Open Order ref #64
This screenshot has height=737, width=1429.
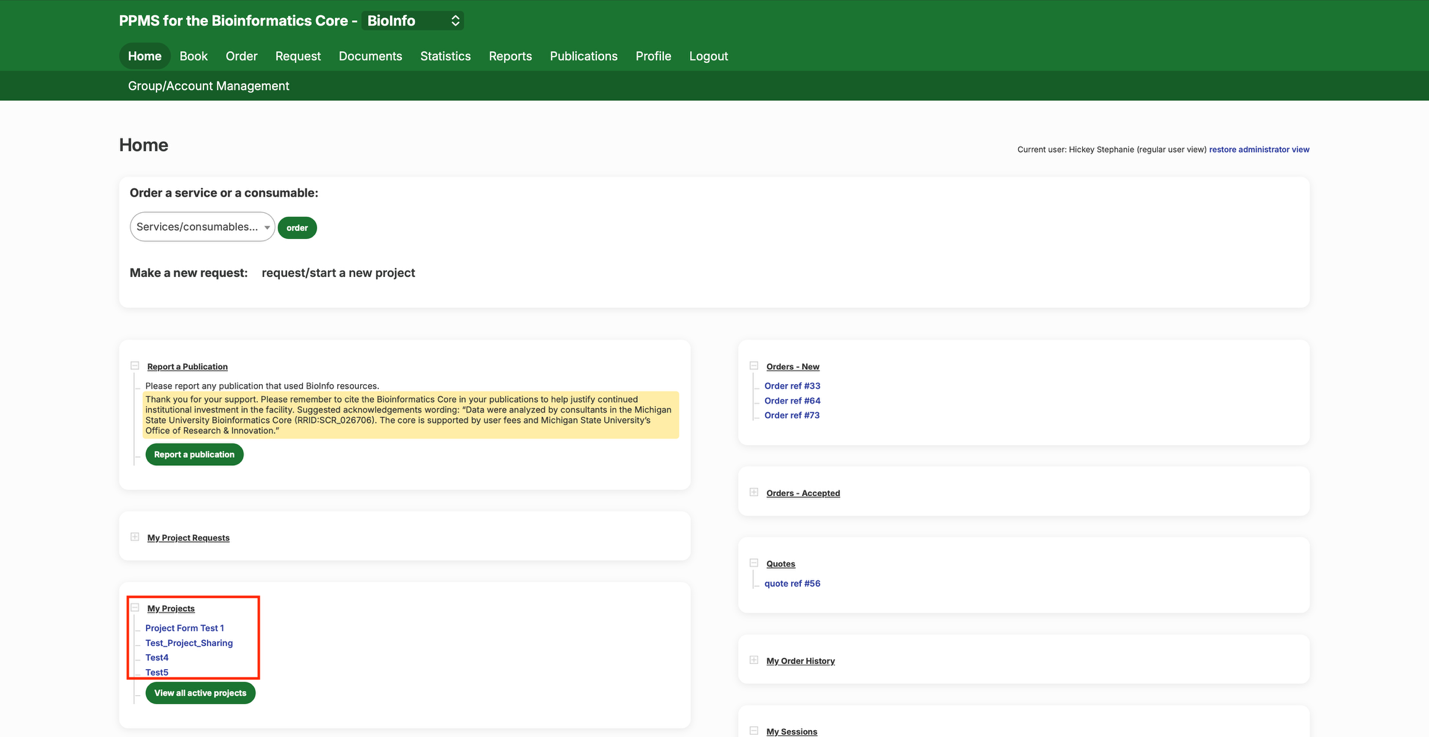point(792,401)
